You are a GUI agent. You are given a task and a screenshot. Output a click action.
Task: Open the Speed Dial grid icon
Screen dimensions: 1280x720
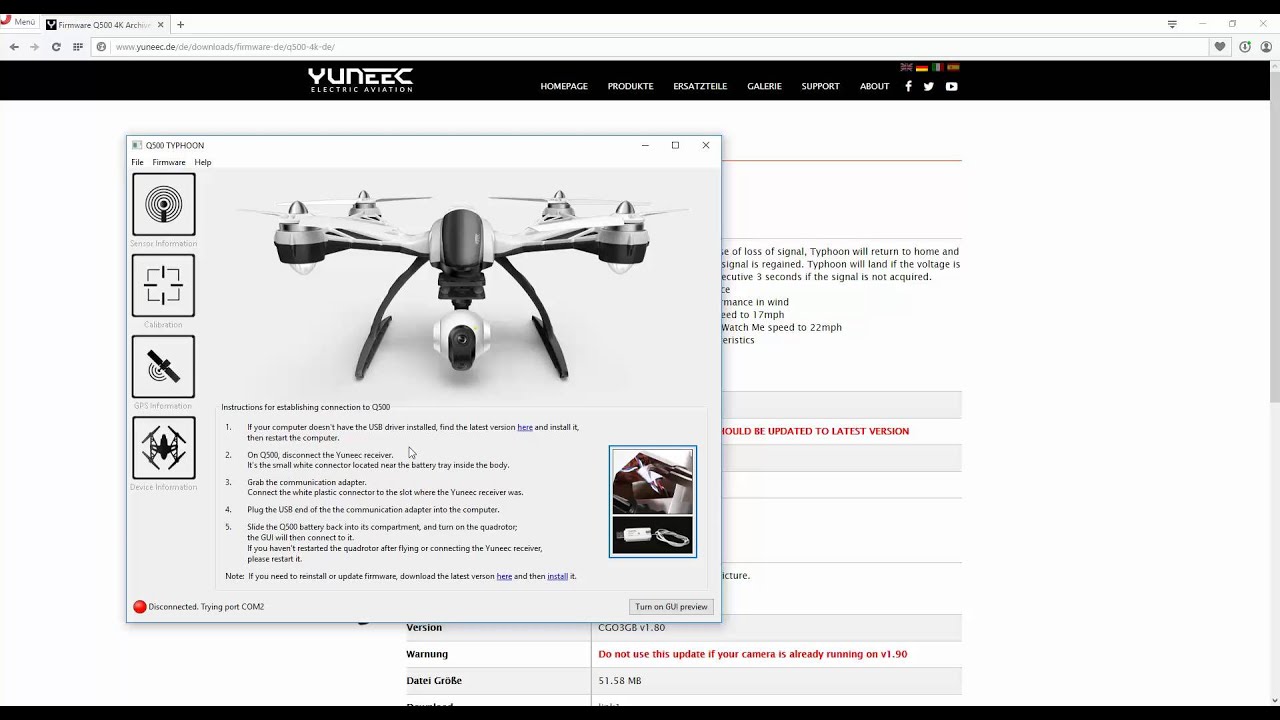click(x=77, y=47)
